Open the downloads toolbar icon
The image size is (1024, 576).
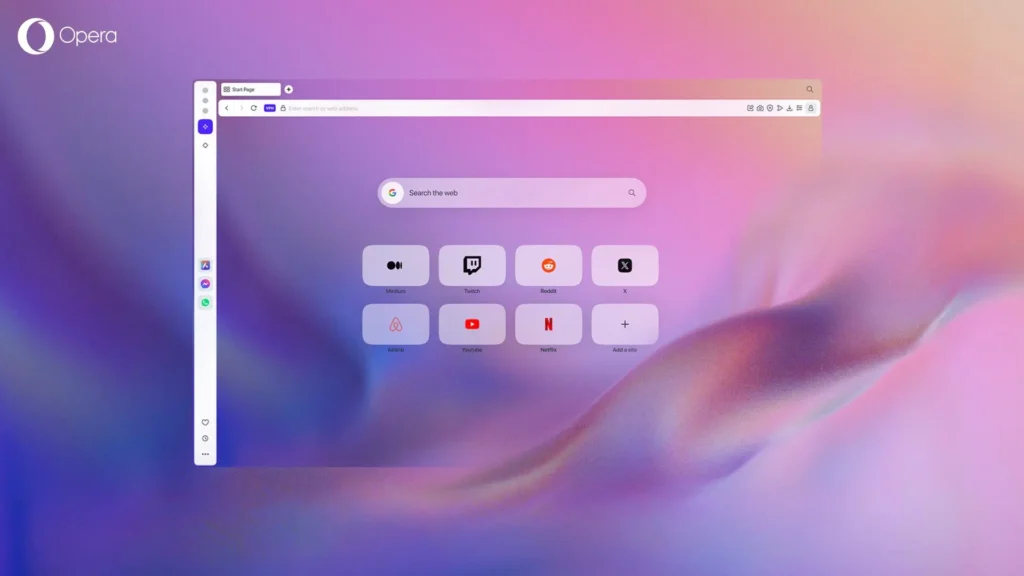(x=790, y=108)
